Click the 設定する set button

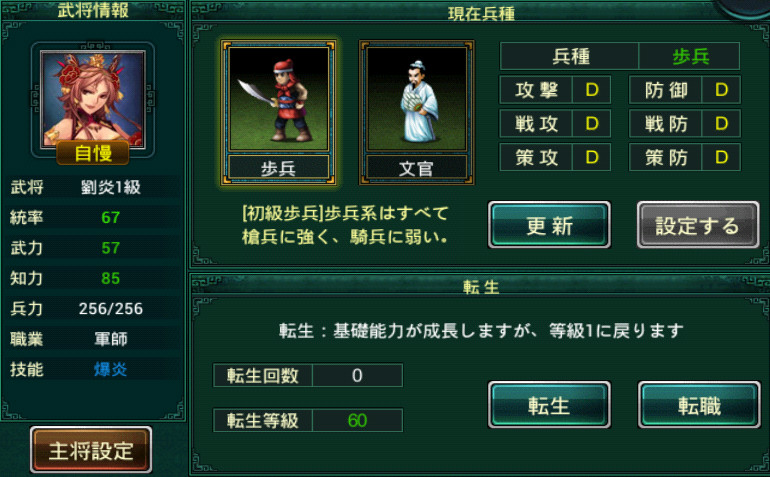(698, 225)
